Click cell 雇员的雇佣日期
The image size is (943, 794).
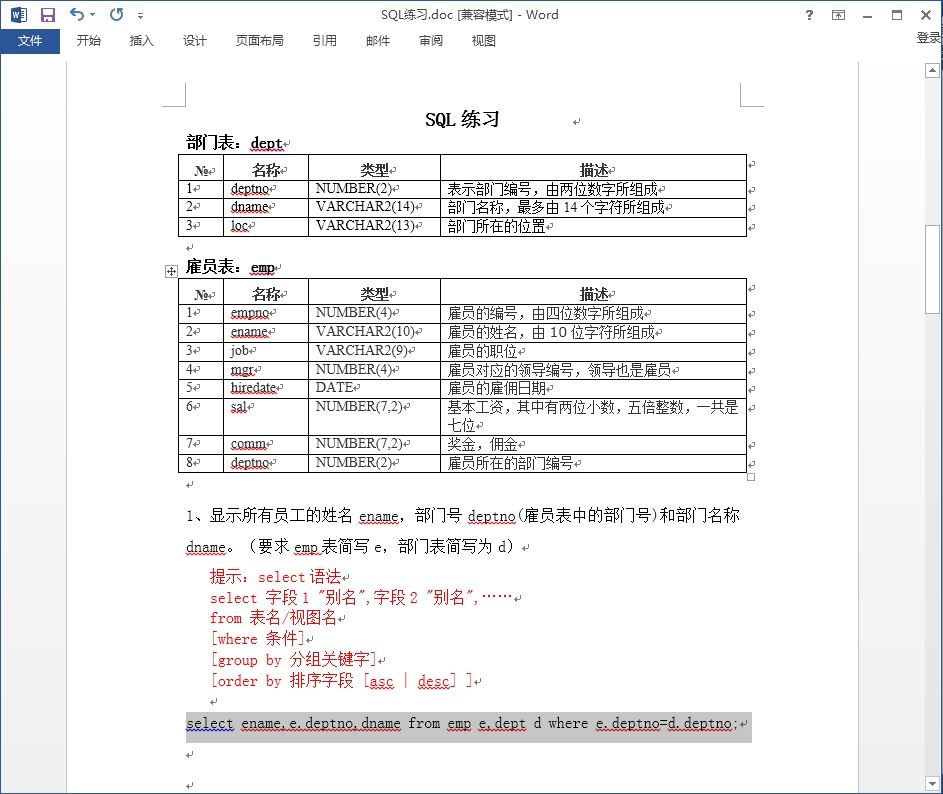pos(593,389)
